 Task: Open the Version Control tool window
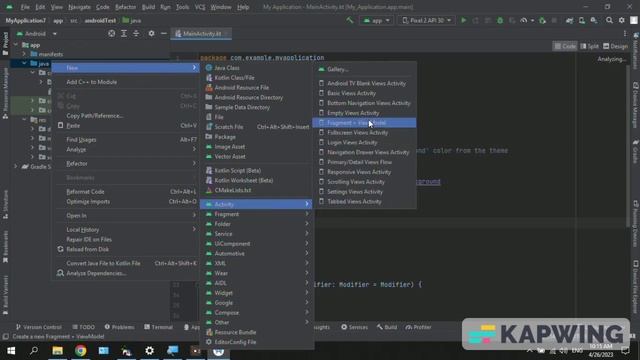tap(39, 327)
